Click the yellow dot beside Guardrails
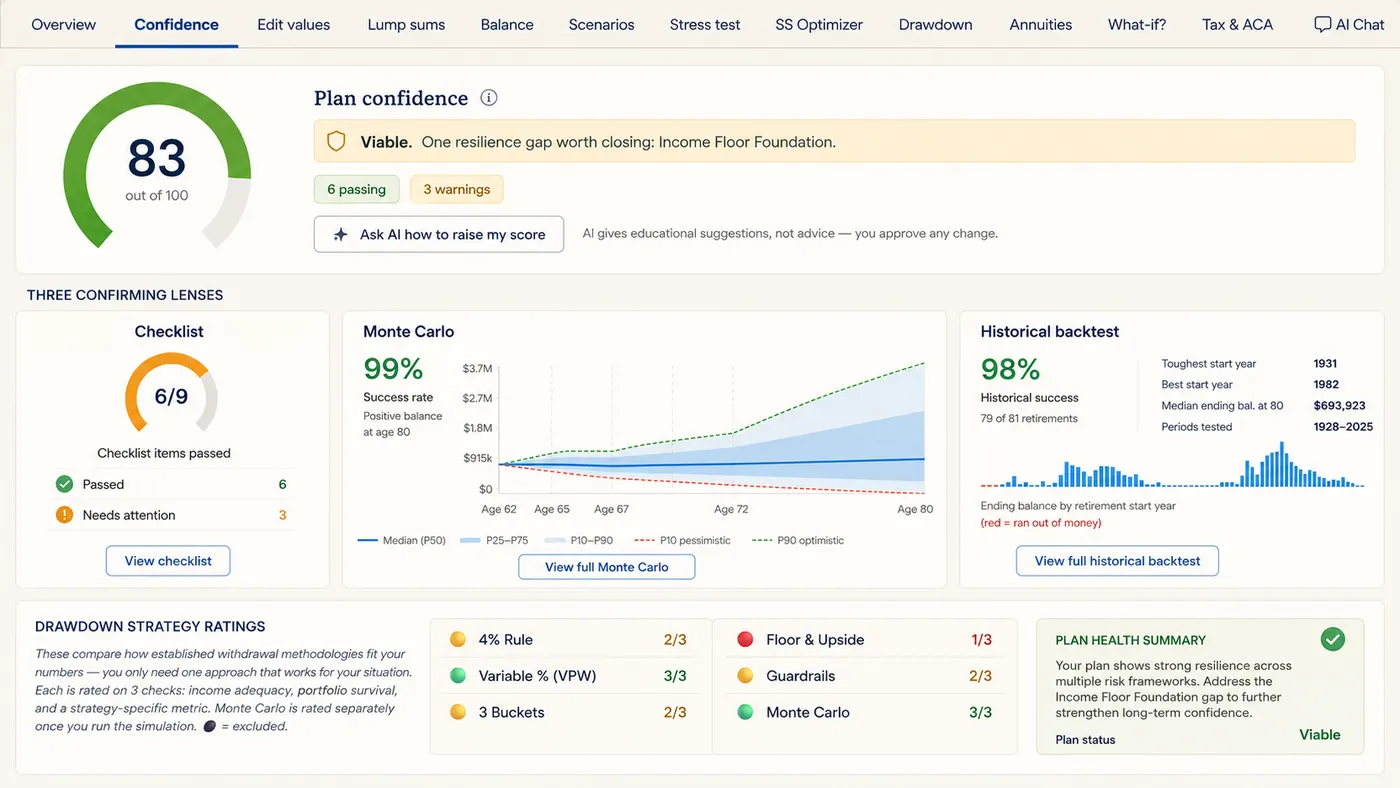Viewport: 1400px width, 788px height. pos(745,676)
